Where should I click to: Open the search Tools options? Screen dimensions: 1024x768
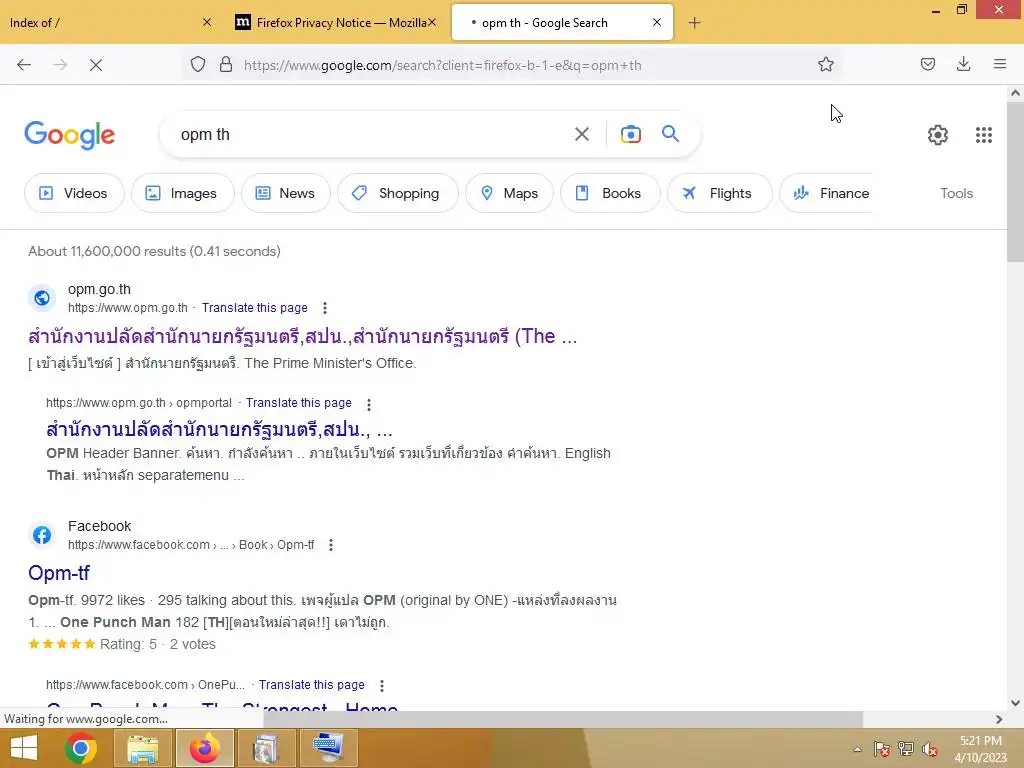[956, 193]
